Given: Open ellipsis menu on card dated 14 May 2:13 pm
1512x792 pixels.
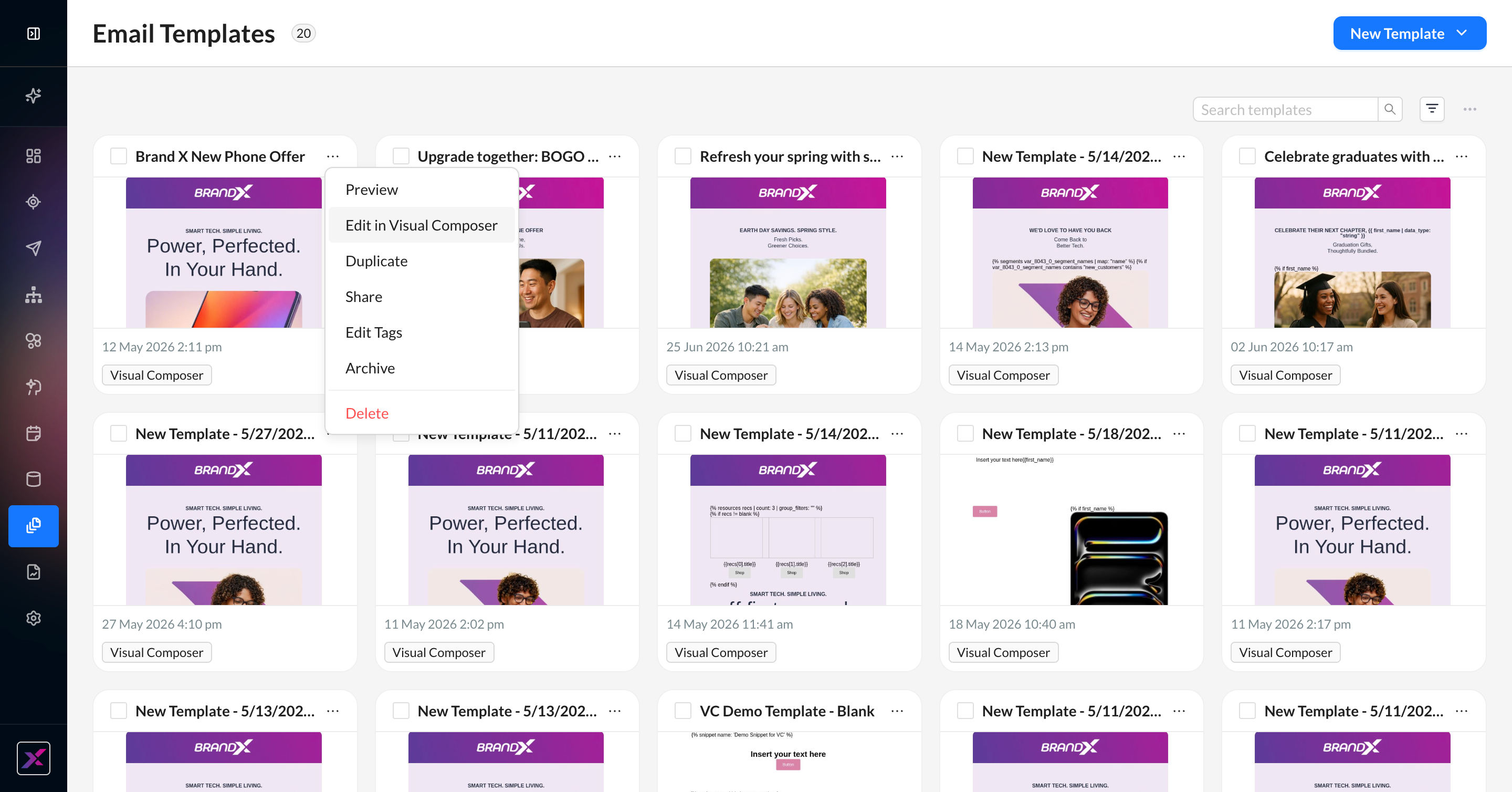Looking at the screenshot, I should click(1179, 156).
